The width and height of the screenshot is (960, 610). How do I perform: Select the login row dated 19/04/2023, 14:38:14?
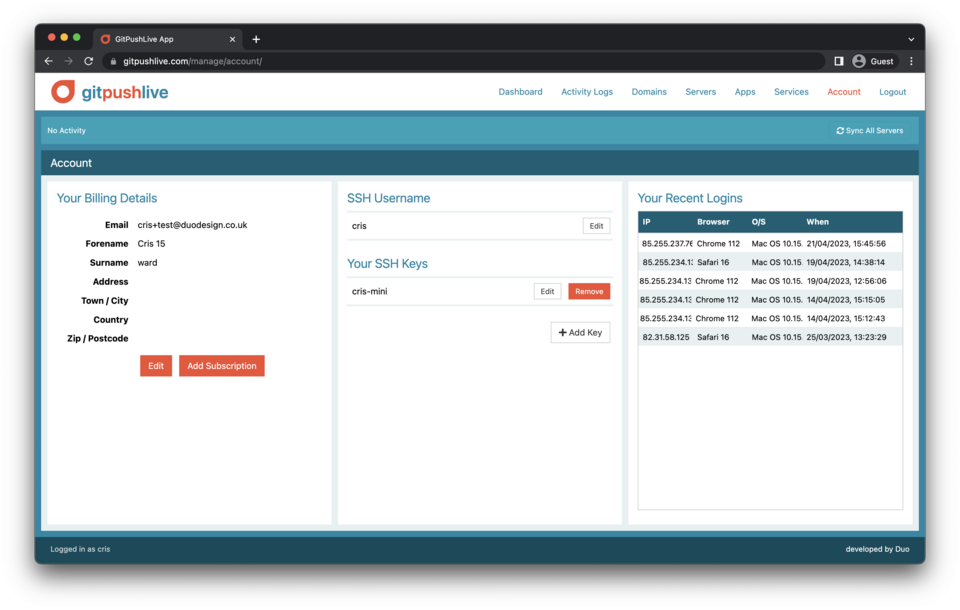770,262
